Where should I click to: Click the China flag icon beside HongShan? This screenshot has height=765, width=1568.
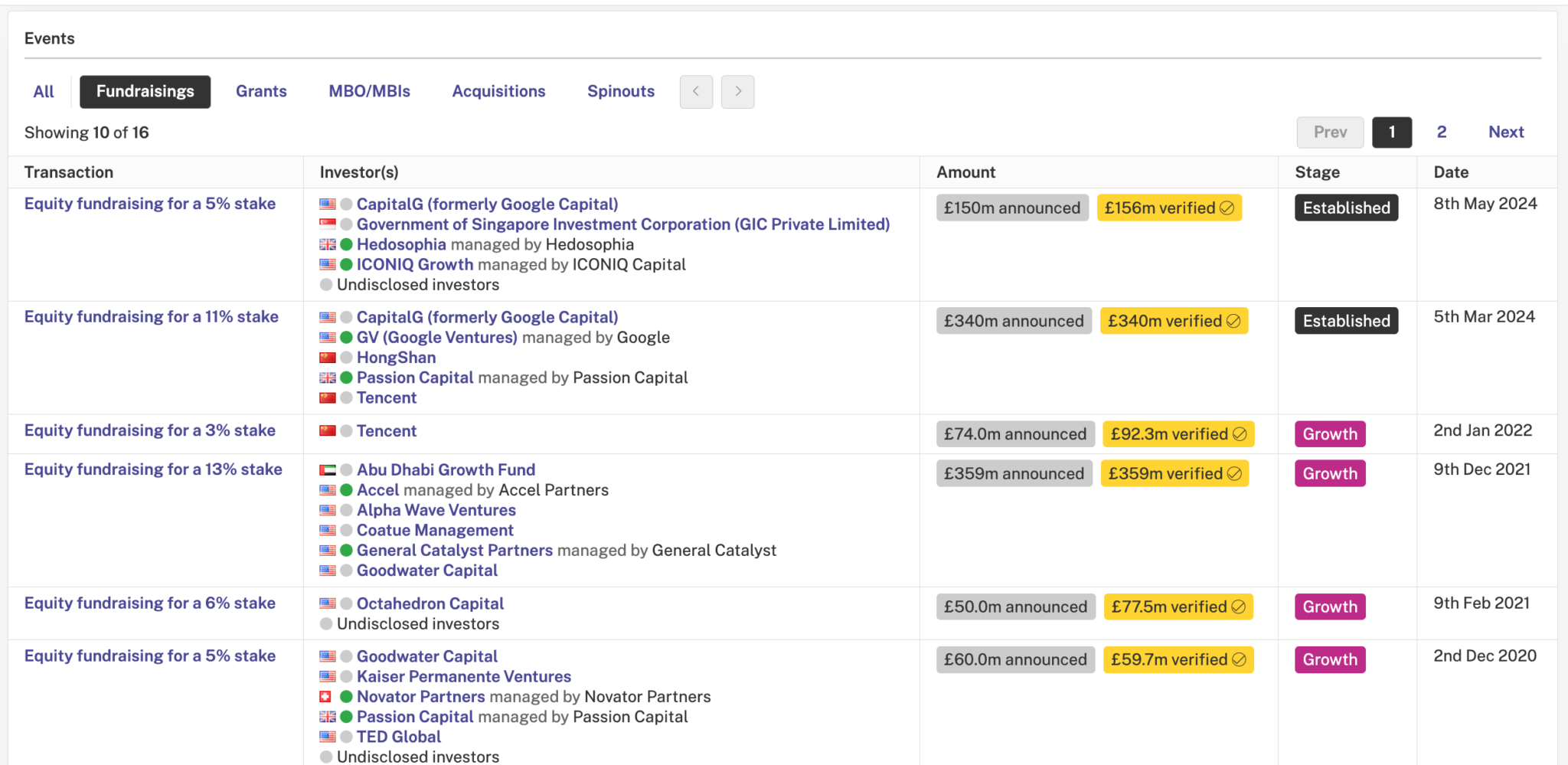328,358
